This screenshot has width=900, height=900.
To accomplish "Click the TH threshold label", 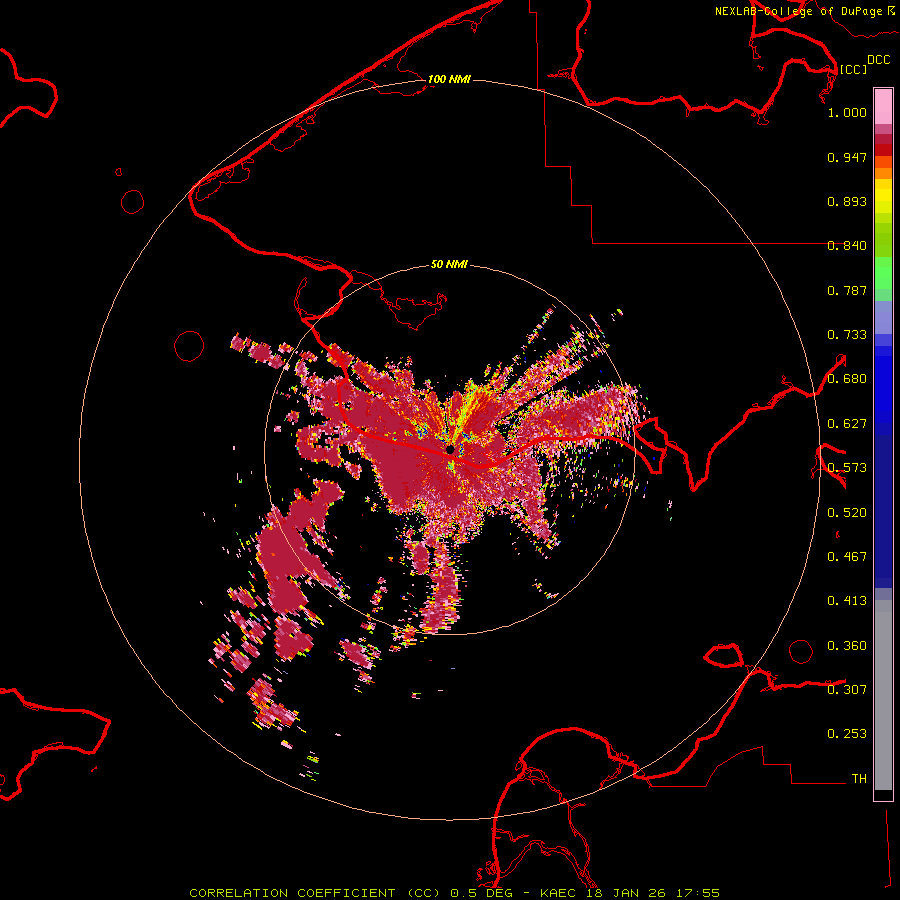I will coord(859,779).
